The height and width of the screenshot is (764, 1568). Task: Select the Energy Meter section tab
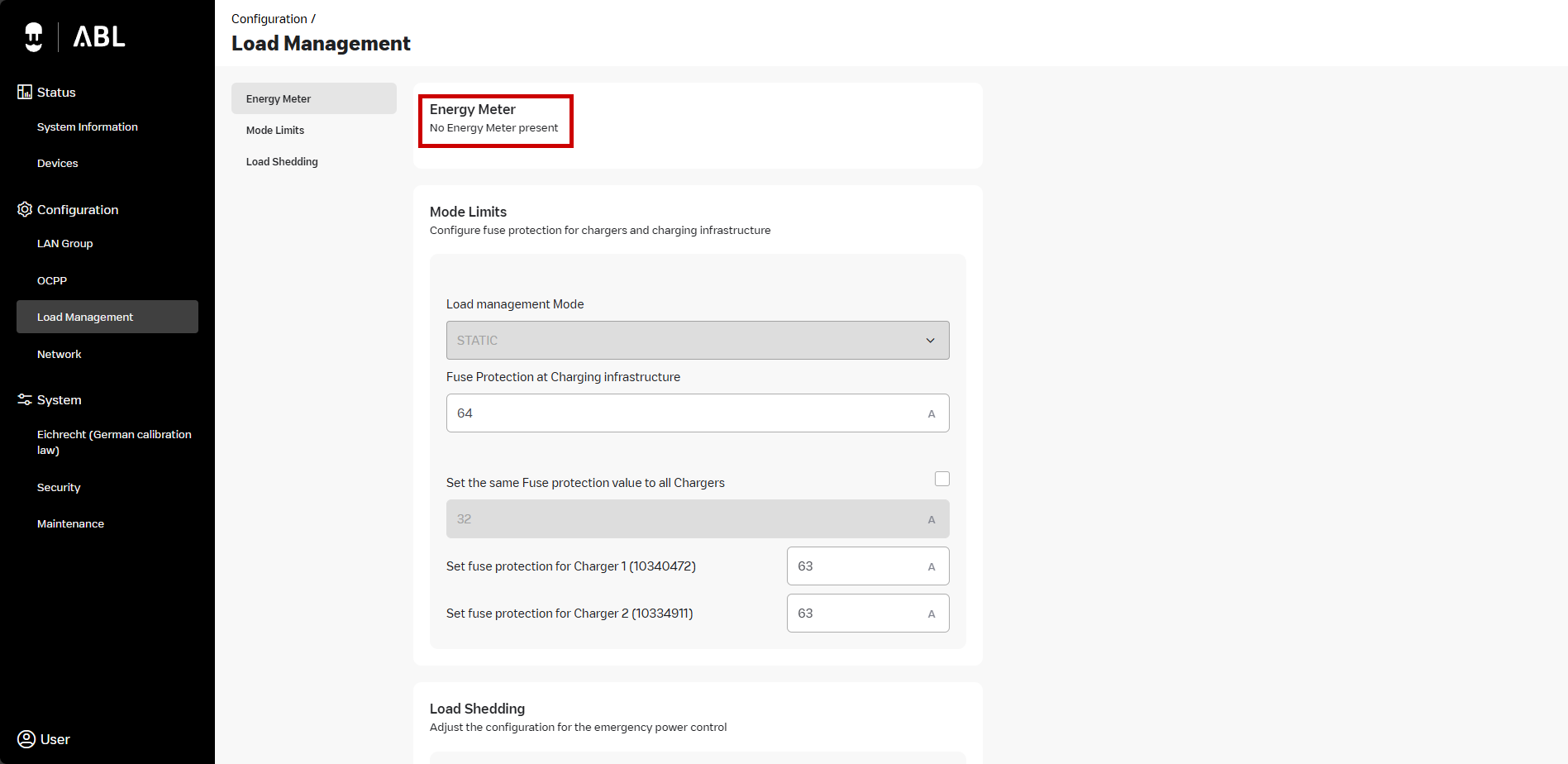pos(279,98)
